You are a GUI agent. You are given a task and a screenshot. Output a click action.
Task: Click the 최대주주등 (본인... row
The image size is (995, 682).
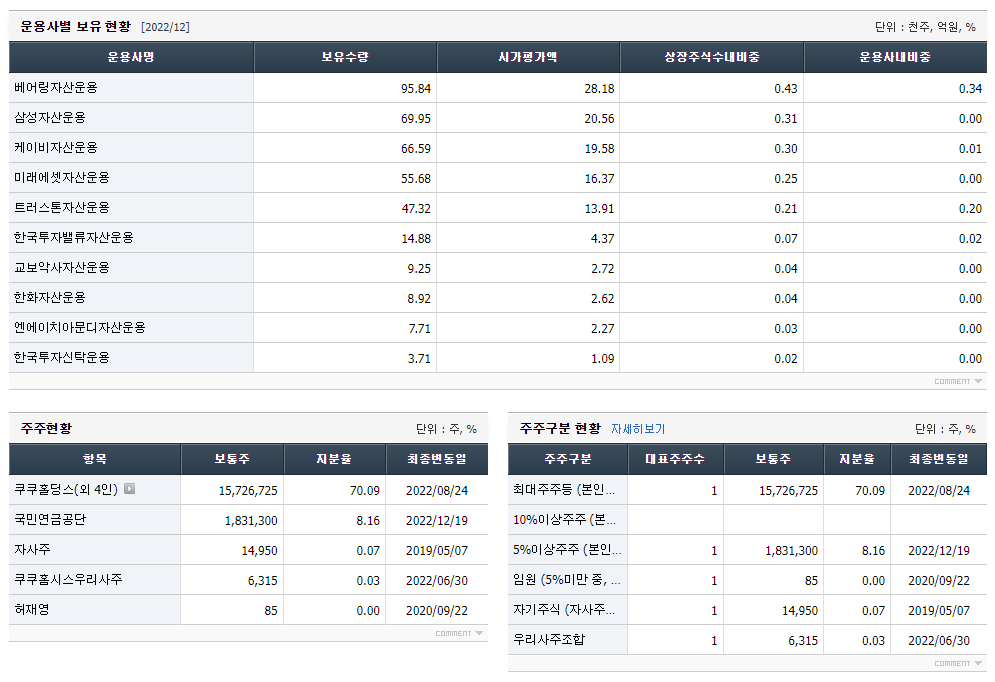[747, 490]
